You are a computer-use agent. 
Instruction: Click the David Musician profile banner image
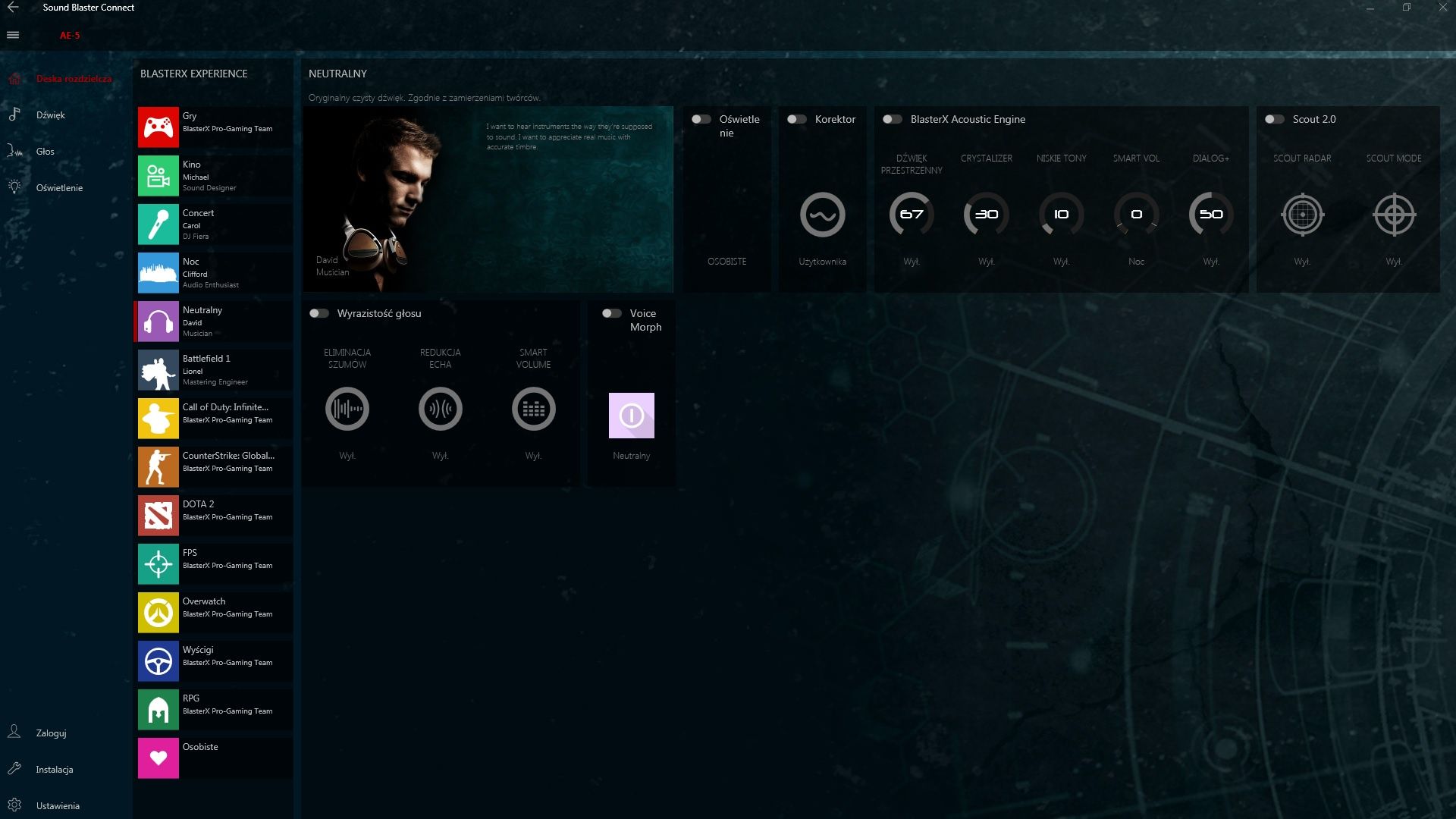(x=488, y=199)
